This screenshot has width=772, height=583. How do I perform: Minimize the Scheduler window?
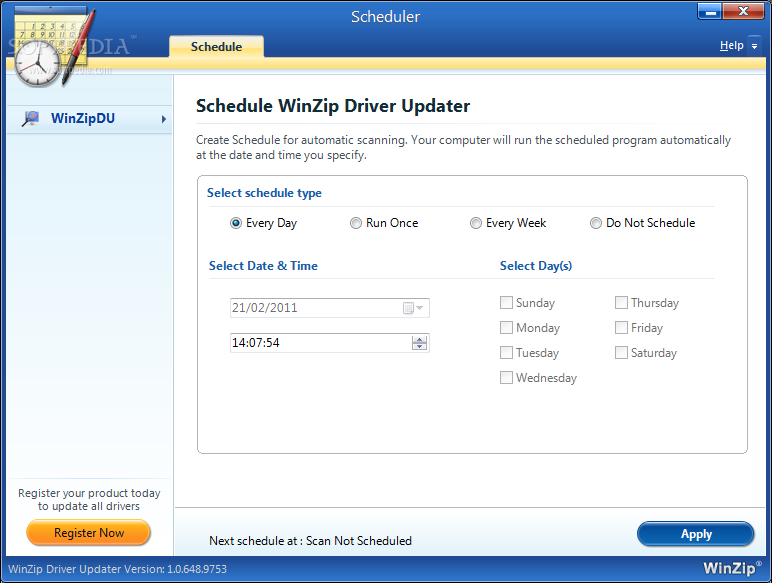click(x=710, y=12)
